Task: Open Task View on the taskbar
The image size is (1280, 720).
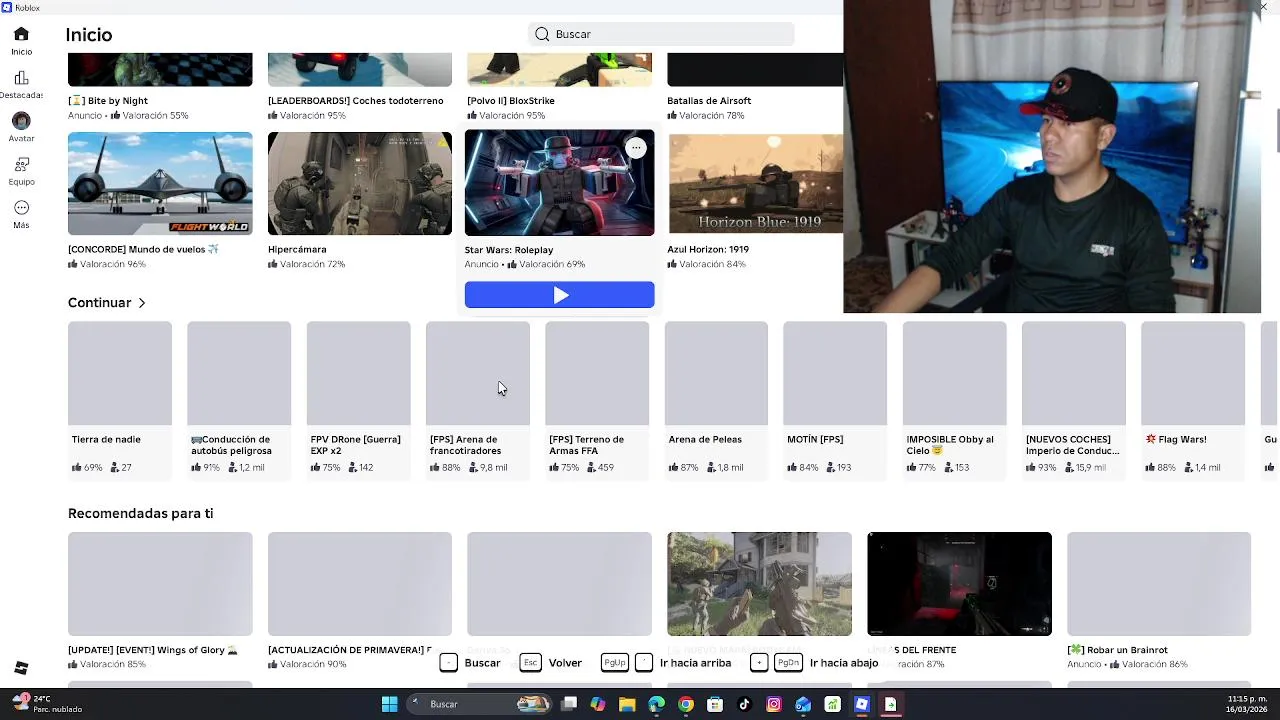Action: tap(569, 704)
